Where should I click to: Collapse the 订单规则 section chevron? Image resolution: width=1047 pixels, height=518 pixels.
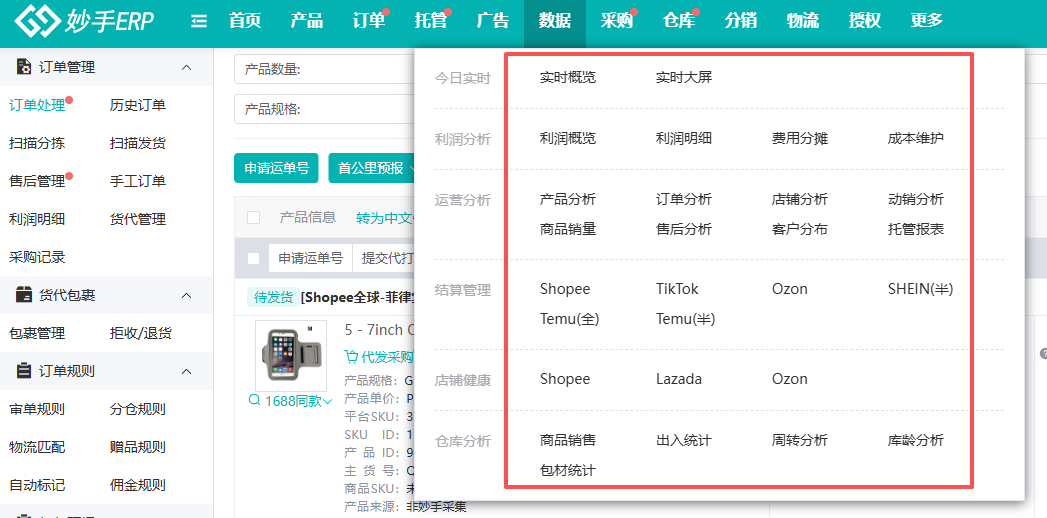(187, 372)
